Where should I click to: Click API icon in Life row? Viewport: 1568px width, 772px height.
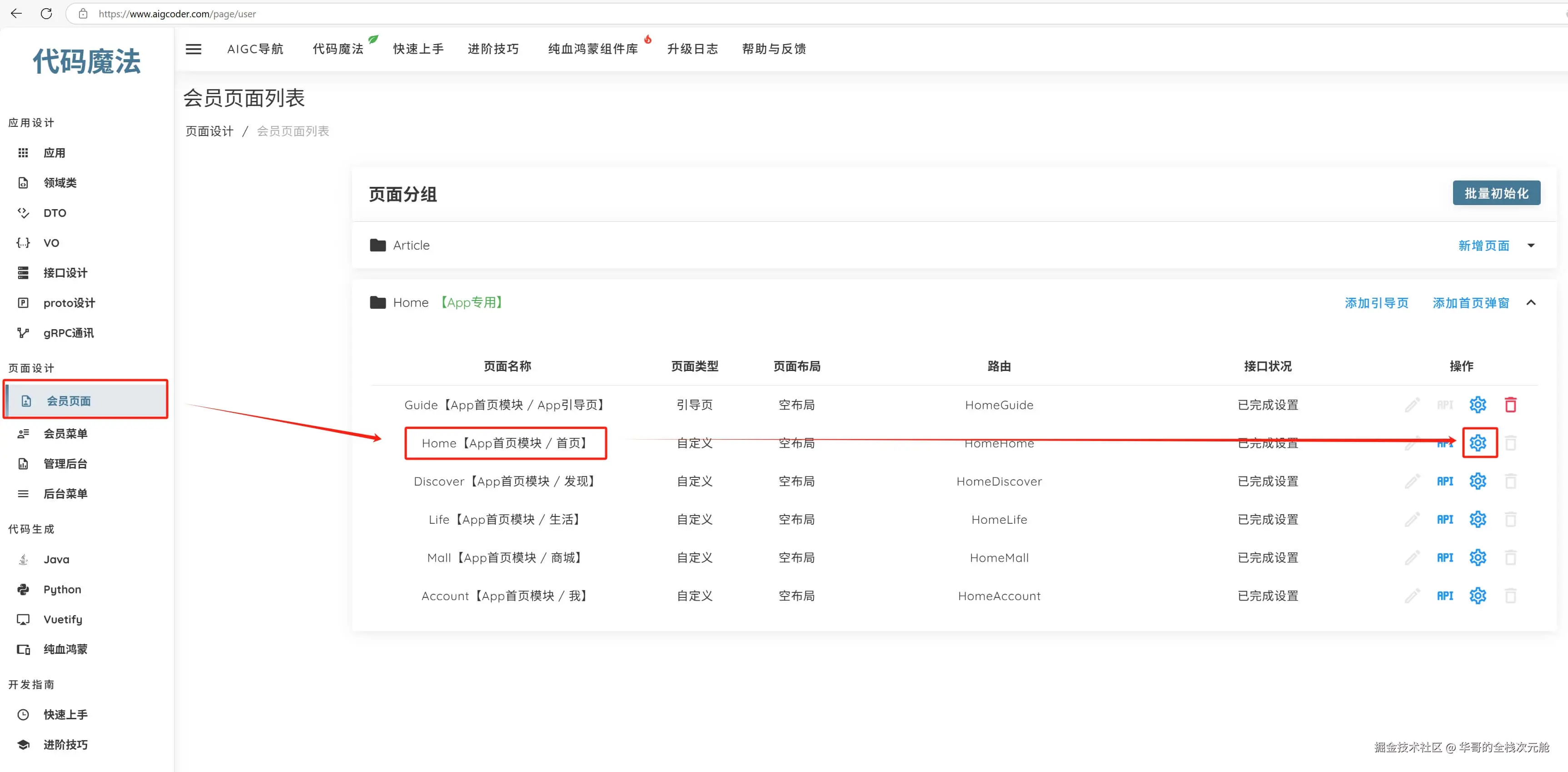pyautogui.click(x=1444, y=520)
